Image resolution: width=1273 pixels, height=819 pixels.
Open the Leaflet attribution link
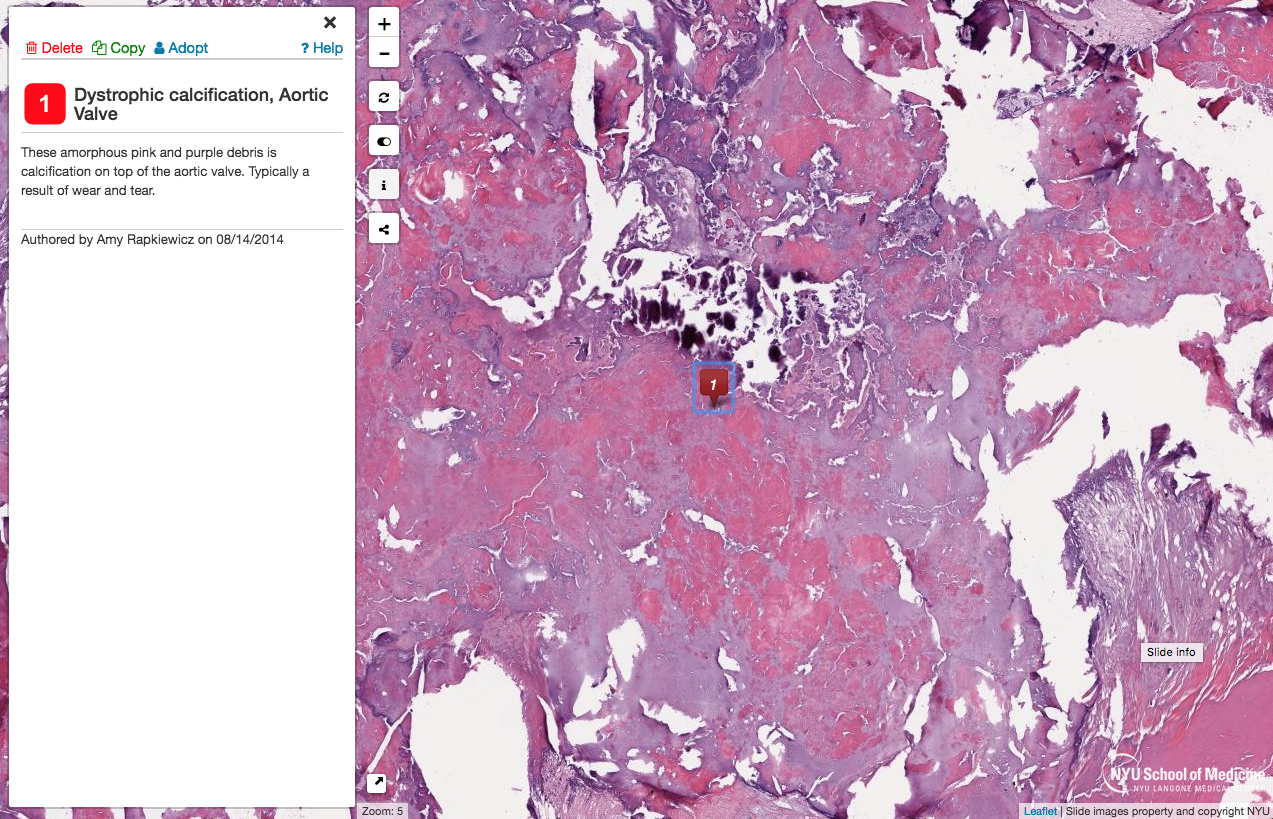click(x=1040, y=811)
